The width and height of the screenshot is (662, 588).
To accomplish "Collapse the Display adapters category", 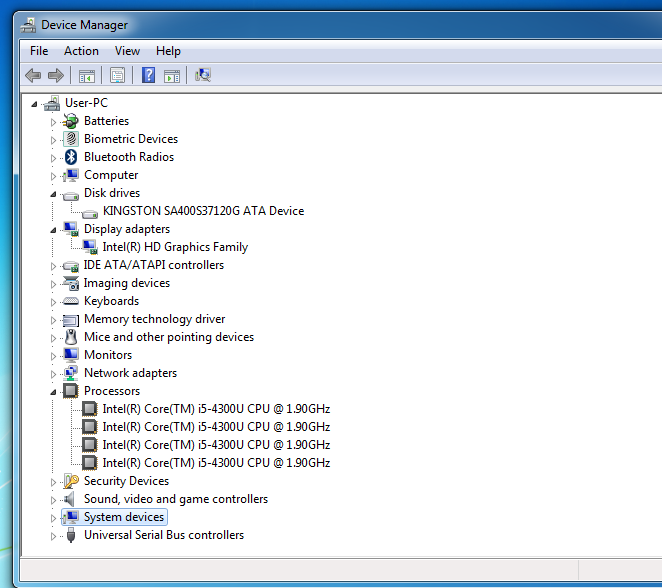I will point(53,230).
